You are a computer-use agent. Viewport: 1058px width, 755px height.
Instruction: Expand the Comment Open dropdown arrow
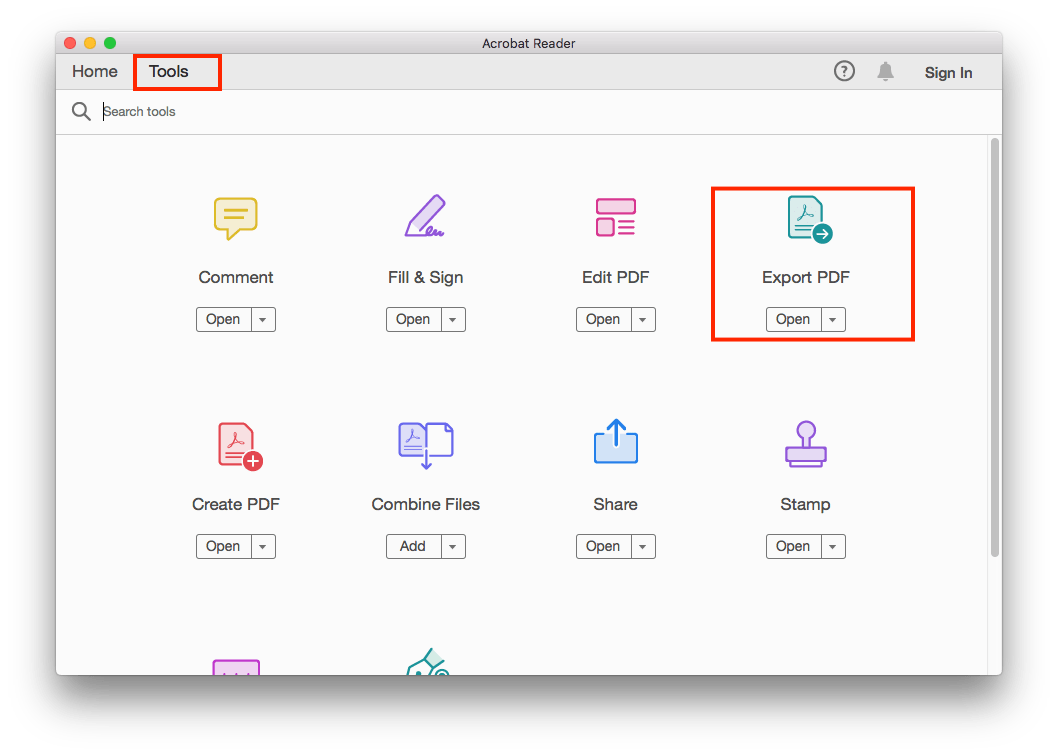point(263,319)
